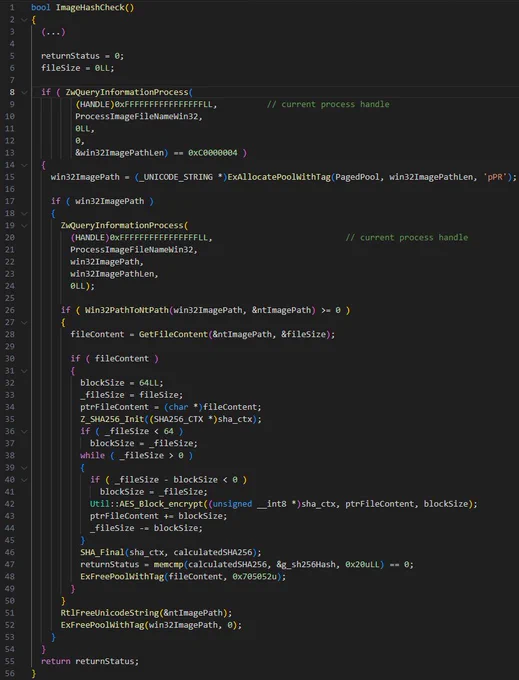The width and height of the screenshot is (519, 680).
Task: Fold the _fileSize < 64 check at line 36
Action: tap(24, 431)
